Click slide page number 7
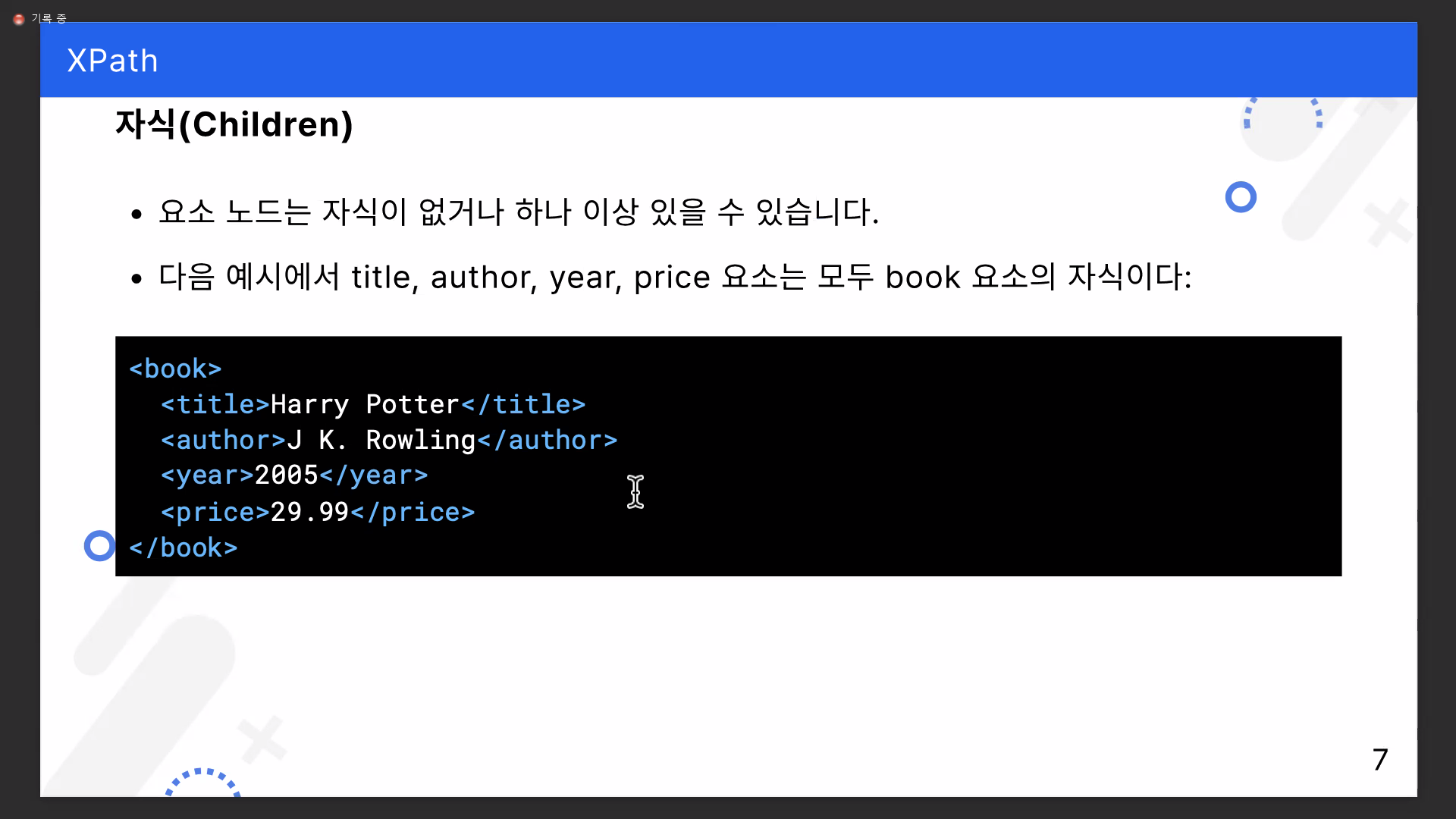 point(1379,759)
